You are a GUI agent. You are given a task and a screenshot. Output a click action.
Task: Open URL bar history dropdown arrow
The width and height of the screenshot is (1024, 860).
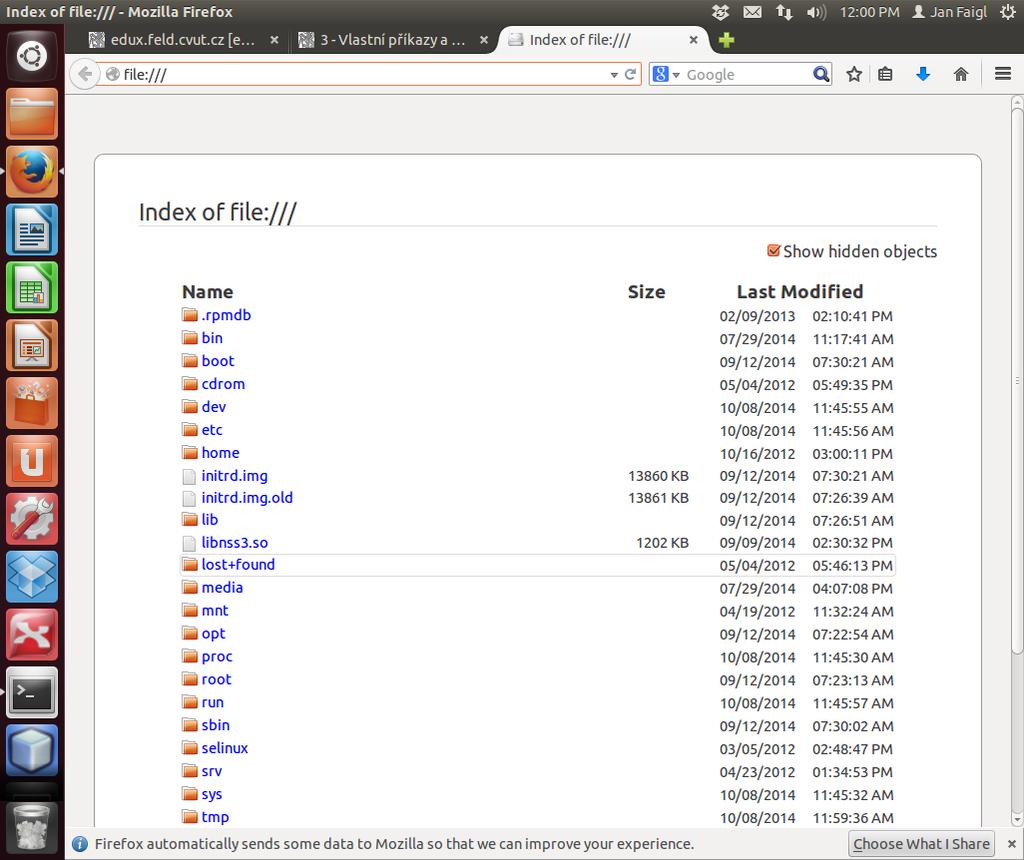[614, 75]
